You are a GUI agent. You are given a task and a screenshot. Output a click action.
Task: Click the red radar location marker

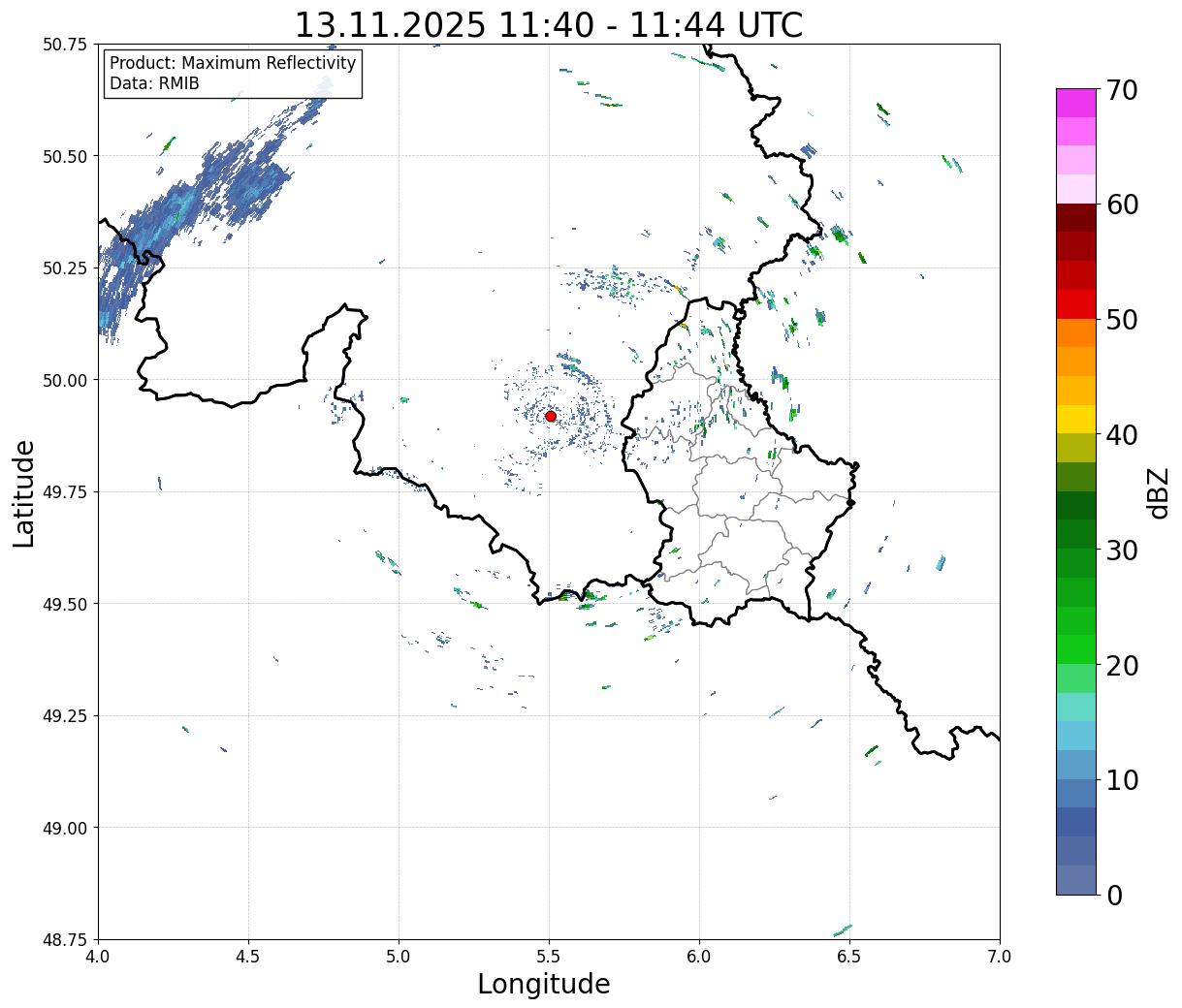(551, 416)
